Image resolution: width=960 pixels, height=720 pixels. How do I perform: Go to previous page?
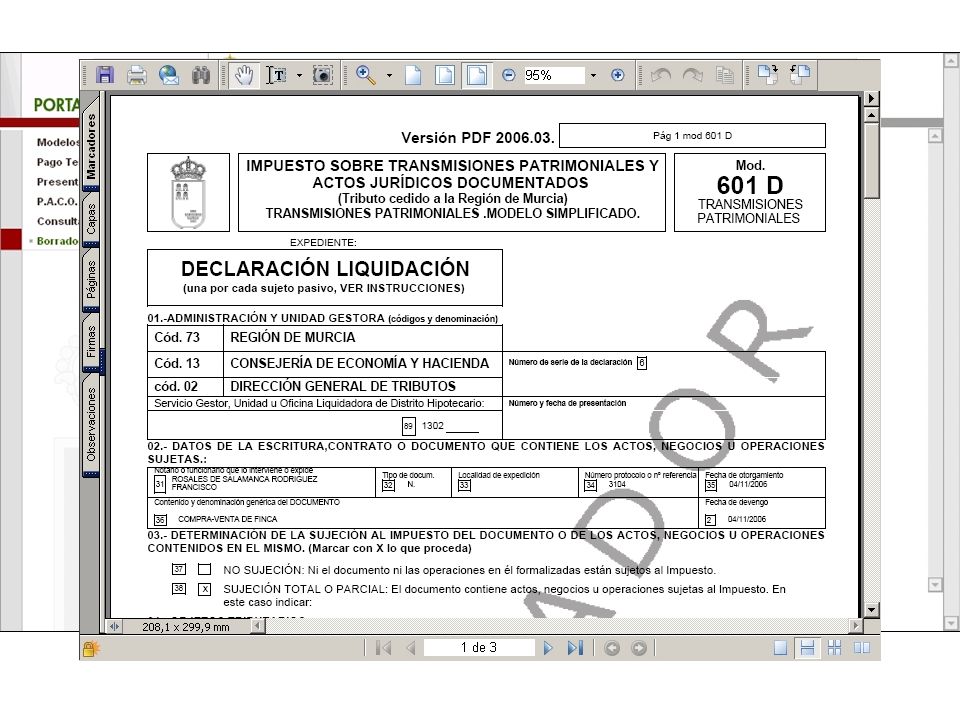(x=411, y=648)
